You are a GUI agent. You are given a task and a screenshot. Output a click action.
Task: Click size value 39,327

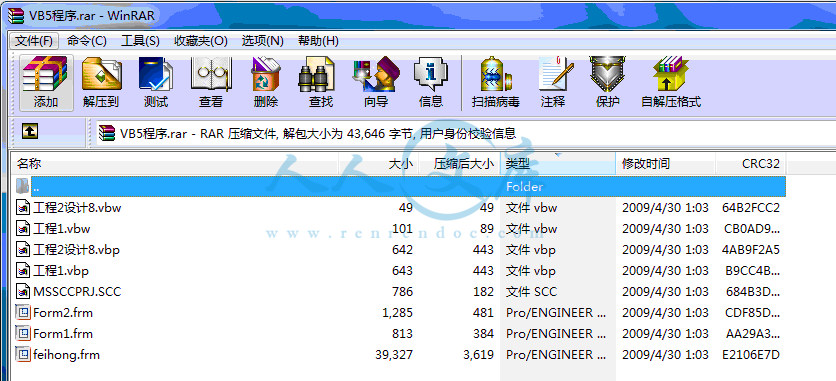394,355
